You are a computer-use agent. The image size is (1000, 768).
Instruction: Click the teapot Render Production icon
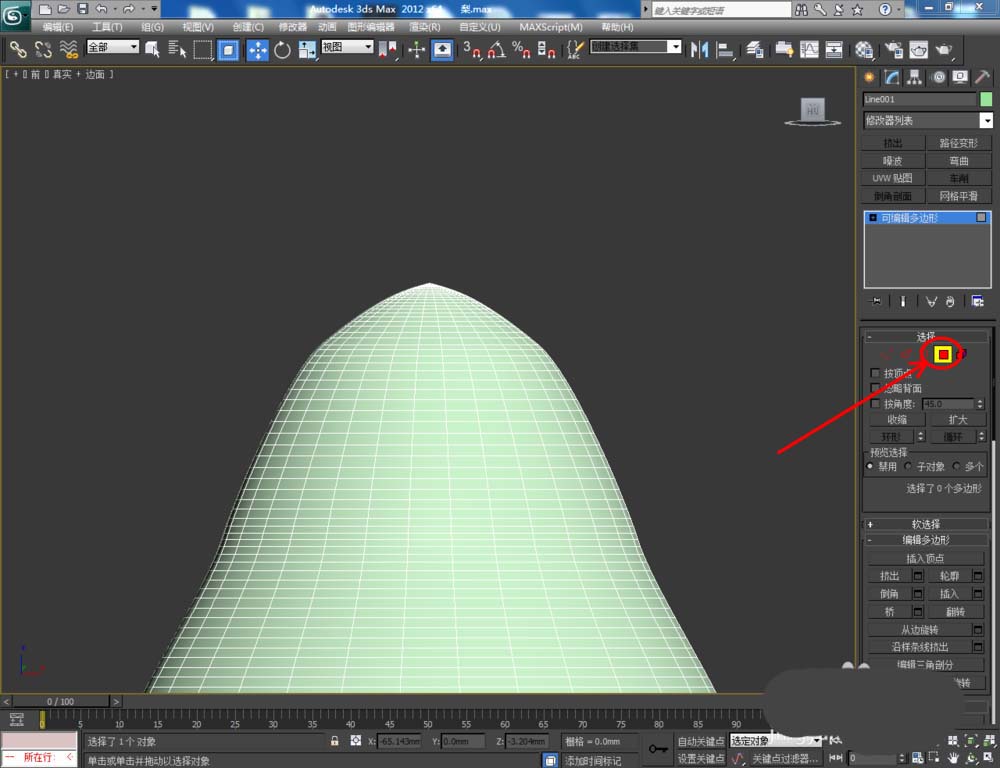(944, 49)
